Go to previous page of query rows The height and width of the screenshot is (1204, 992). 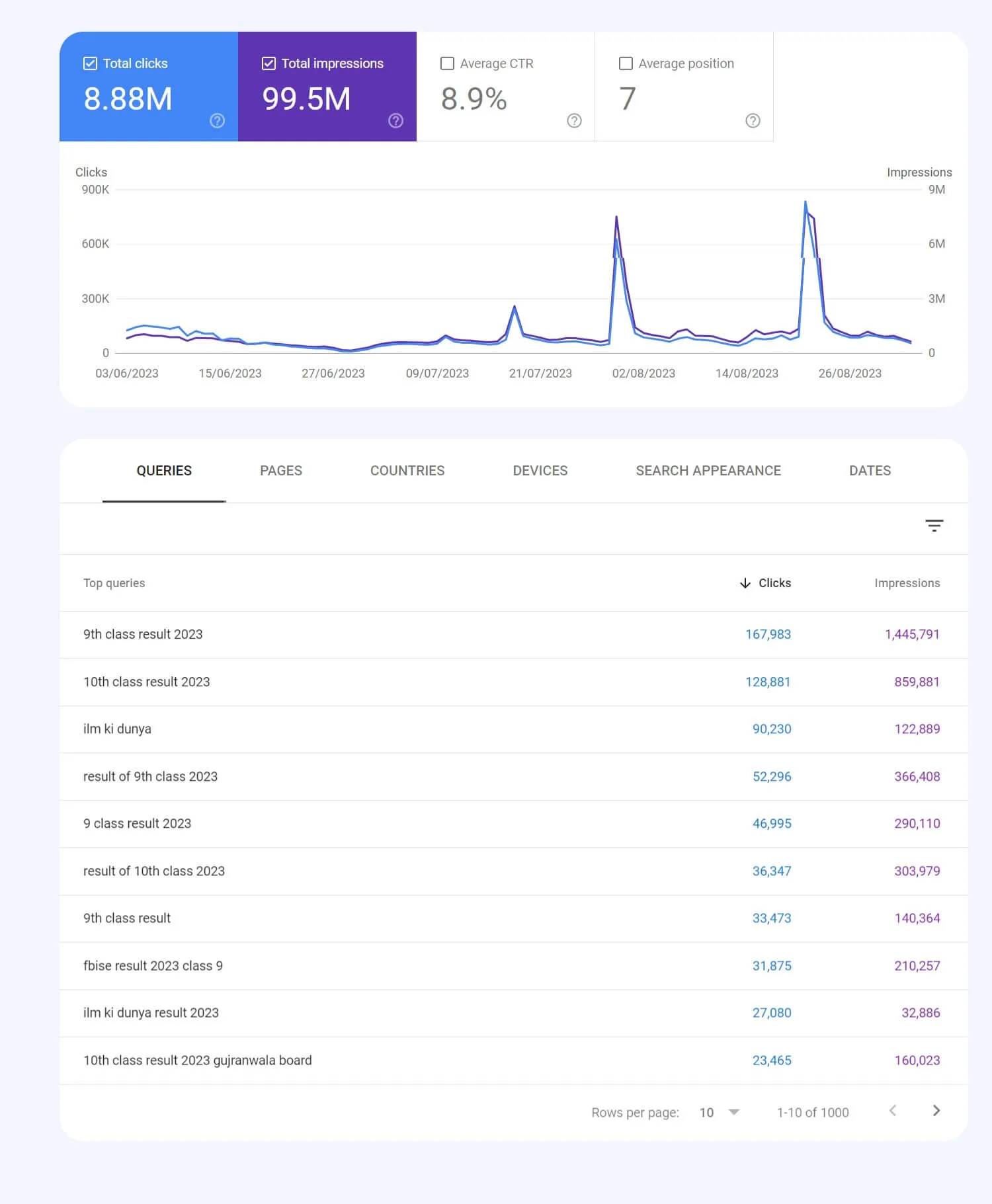coord(893,1111)
